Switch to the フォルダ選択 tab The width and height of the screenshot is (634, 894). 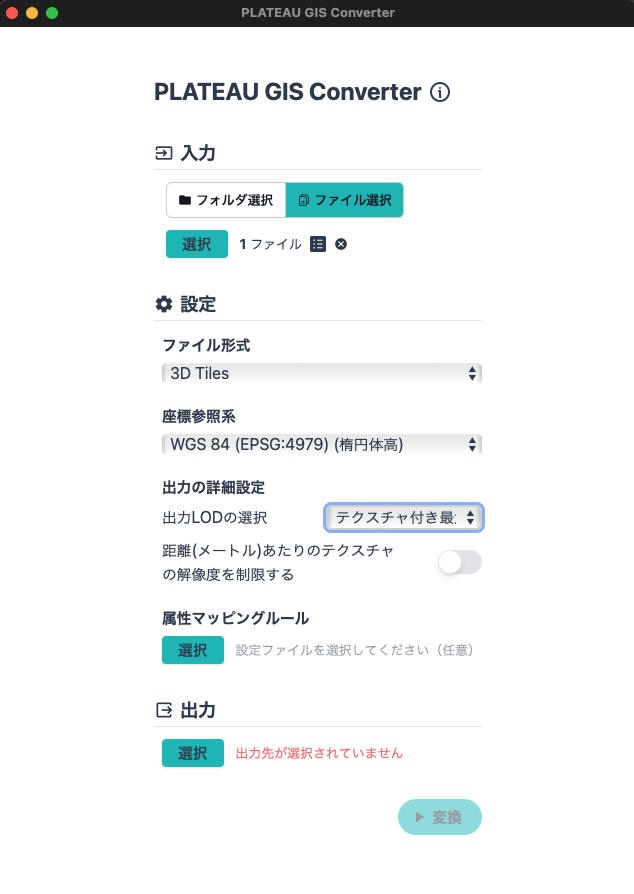coord(226,199)
